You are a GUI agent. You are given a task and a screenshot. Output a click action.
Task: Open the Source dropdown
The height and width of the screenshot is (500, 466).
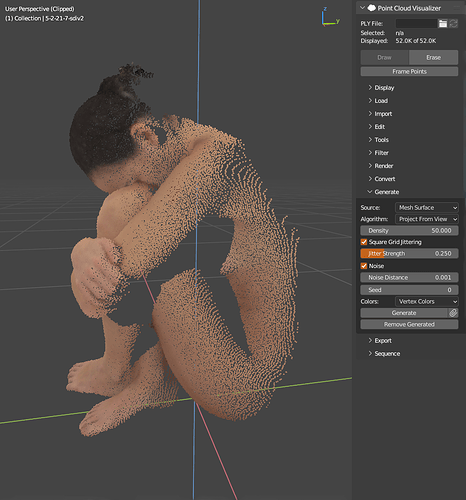point(427,208)
